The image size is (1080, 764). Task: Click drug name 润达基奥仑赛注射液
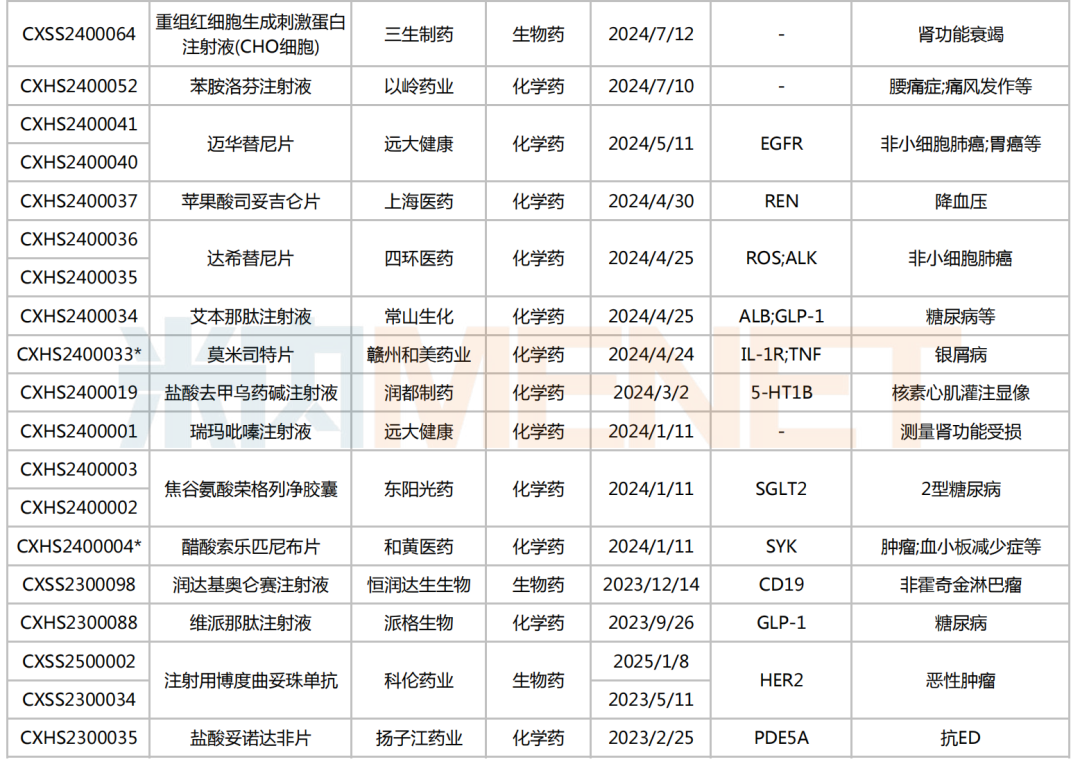(x=250, y=584)
